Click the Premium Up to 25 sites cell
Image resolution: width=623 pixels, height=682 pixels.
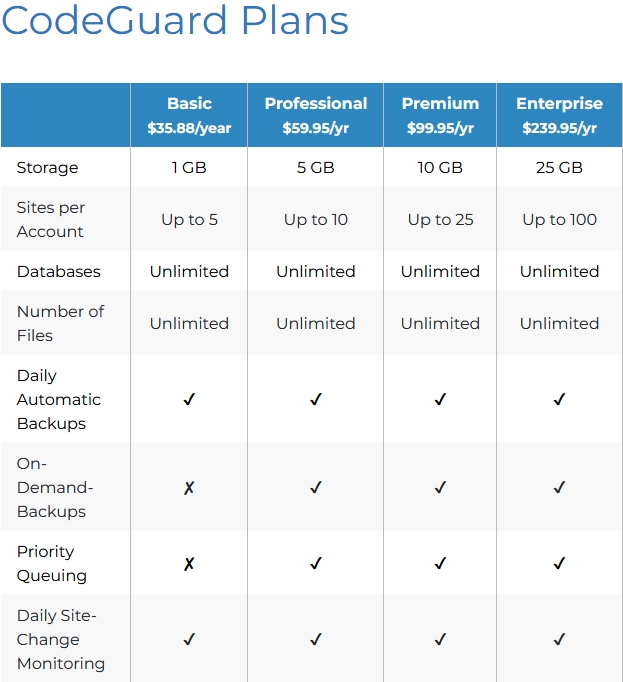[440, 220]
